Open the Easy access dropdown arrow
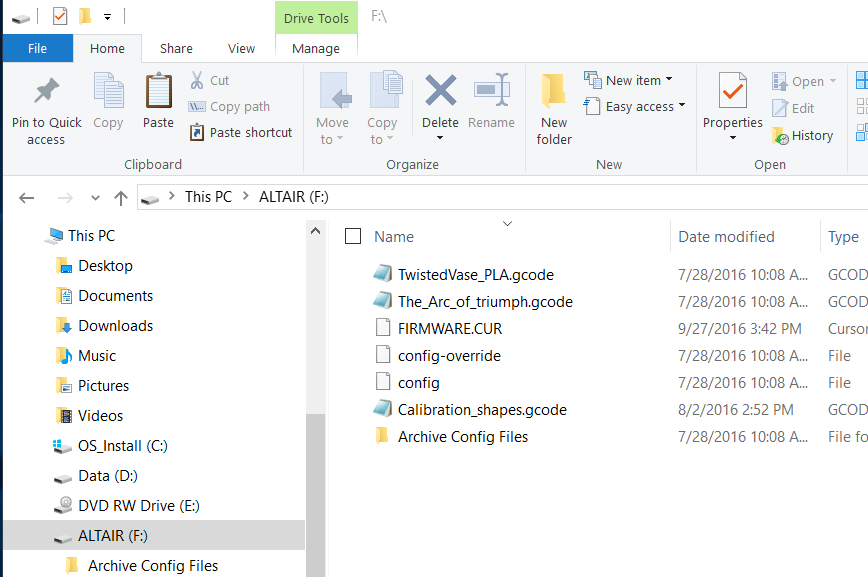Screen dimensions: 868x577 point(682,105)
